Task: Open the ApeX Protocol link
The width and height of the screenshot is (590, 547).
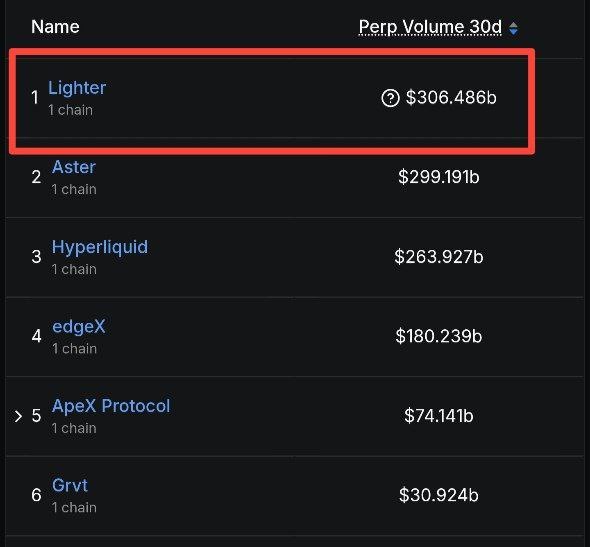Action: (111, 406)
